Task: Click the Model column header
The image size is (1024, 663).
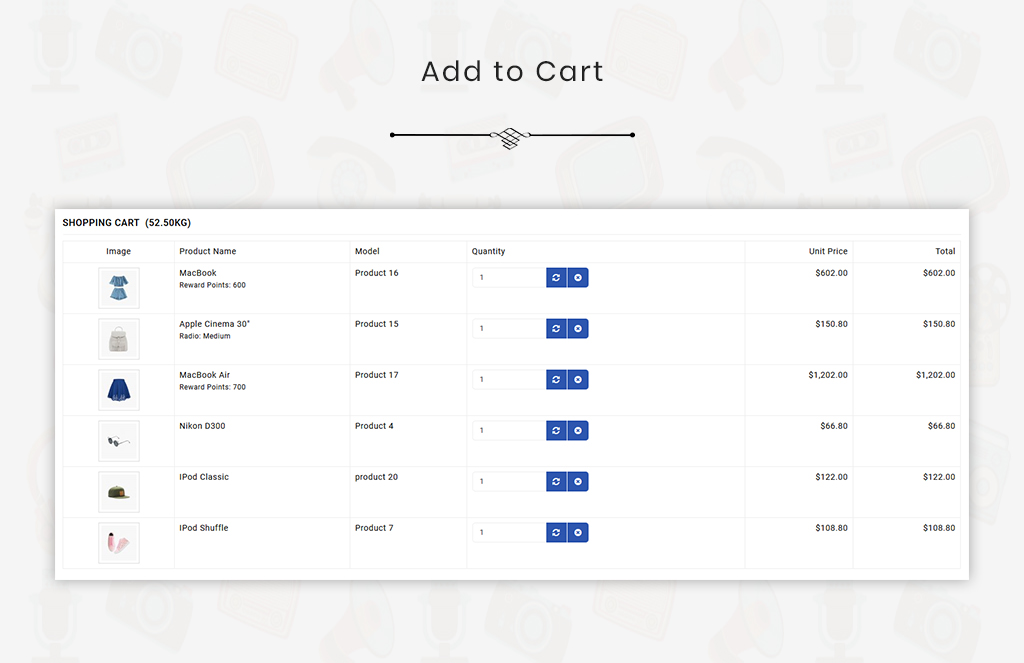Action: [x=367, y=251]
